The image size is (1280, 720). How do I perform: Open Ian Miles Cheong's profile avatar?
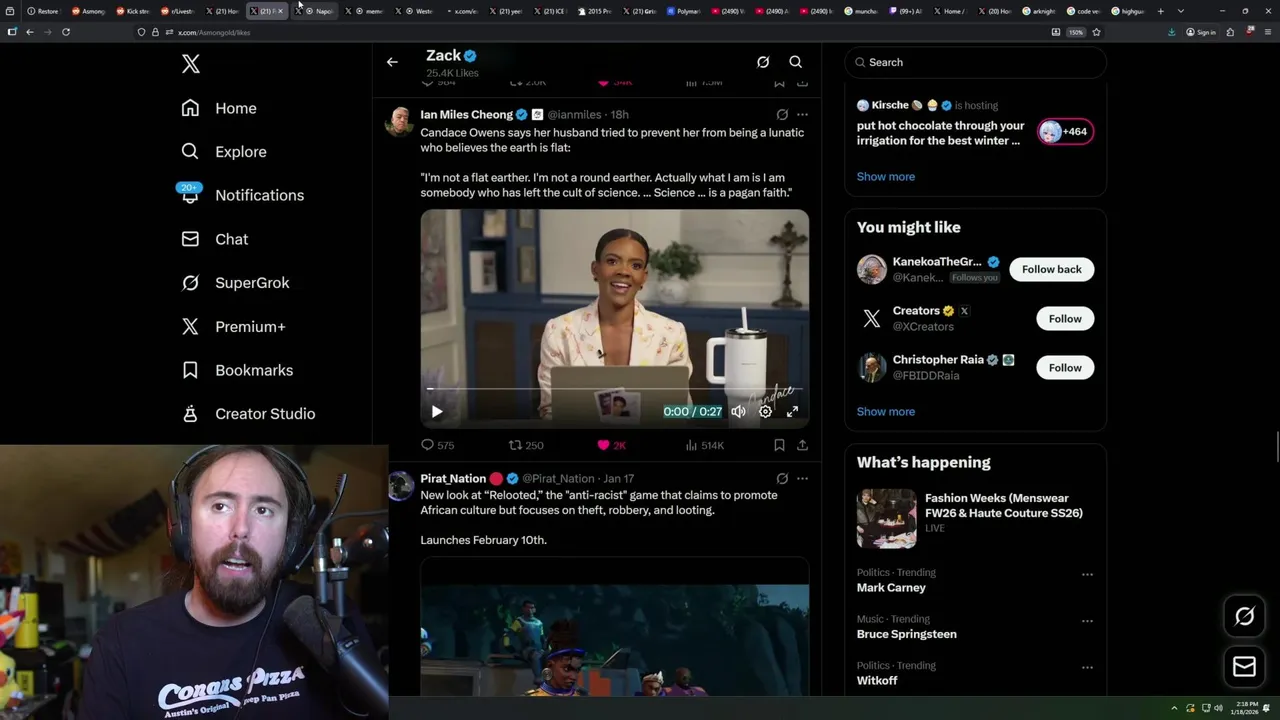tap(400, 120)
